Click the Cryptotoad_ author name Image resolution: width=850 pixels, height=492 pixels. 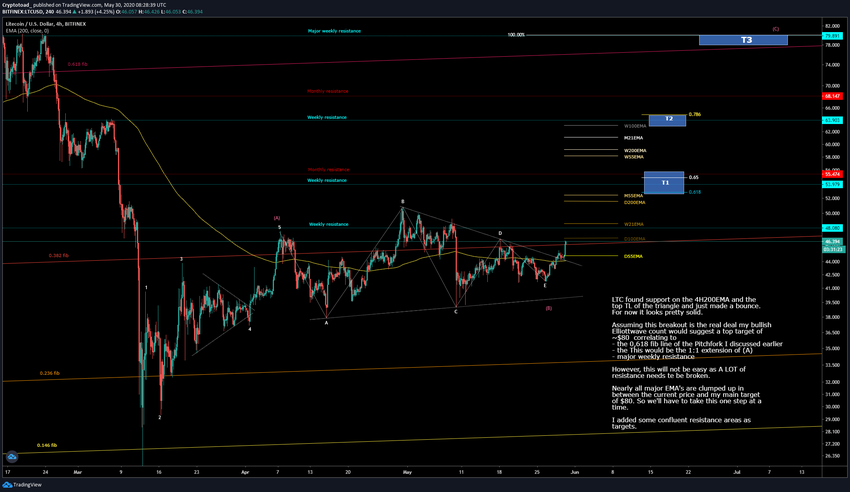pos(16,5)
